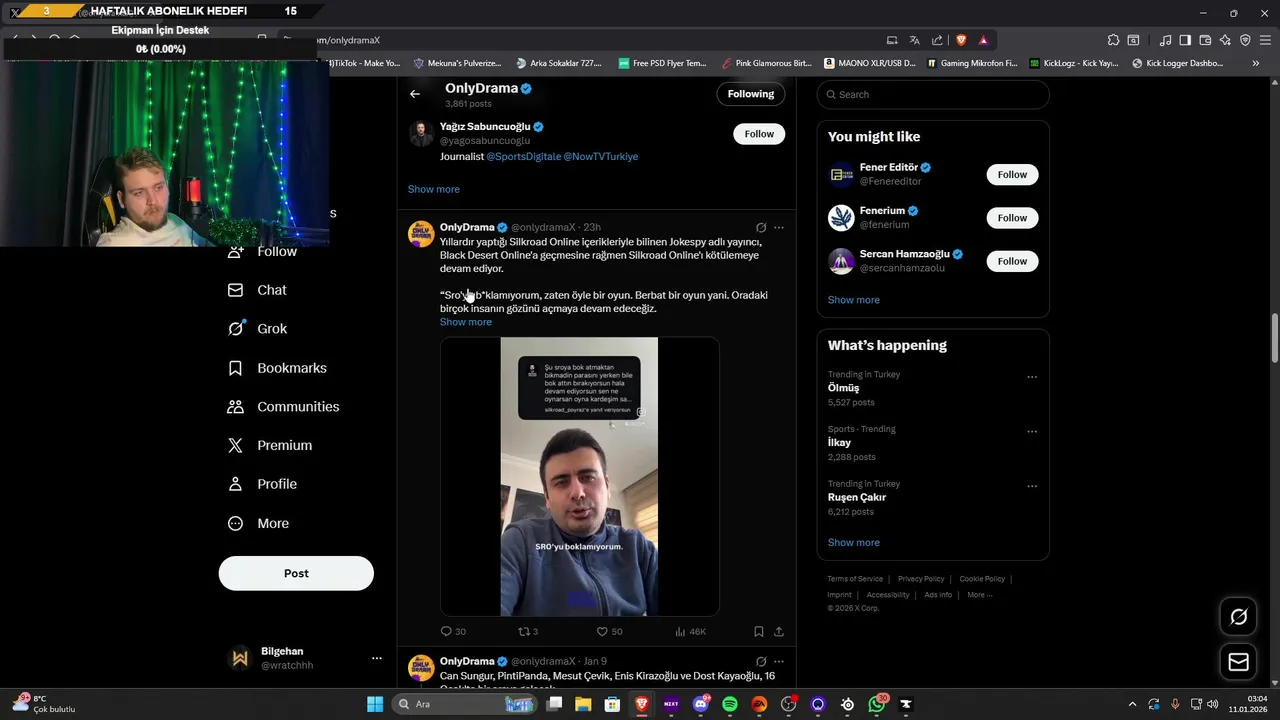Image resolution: width=1280 pixels, height=720 pixels.
Task: Click the Post button
Action: 296,574
